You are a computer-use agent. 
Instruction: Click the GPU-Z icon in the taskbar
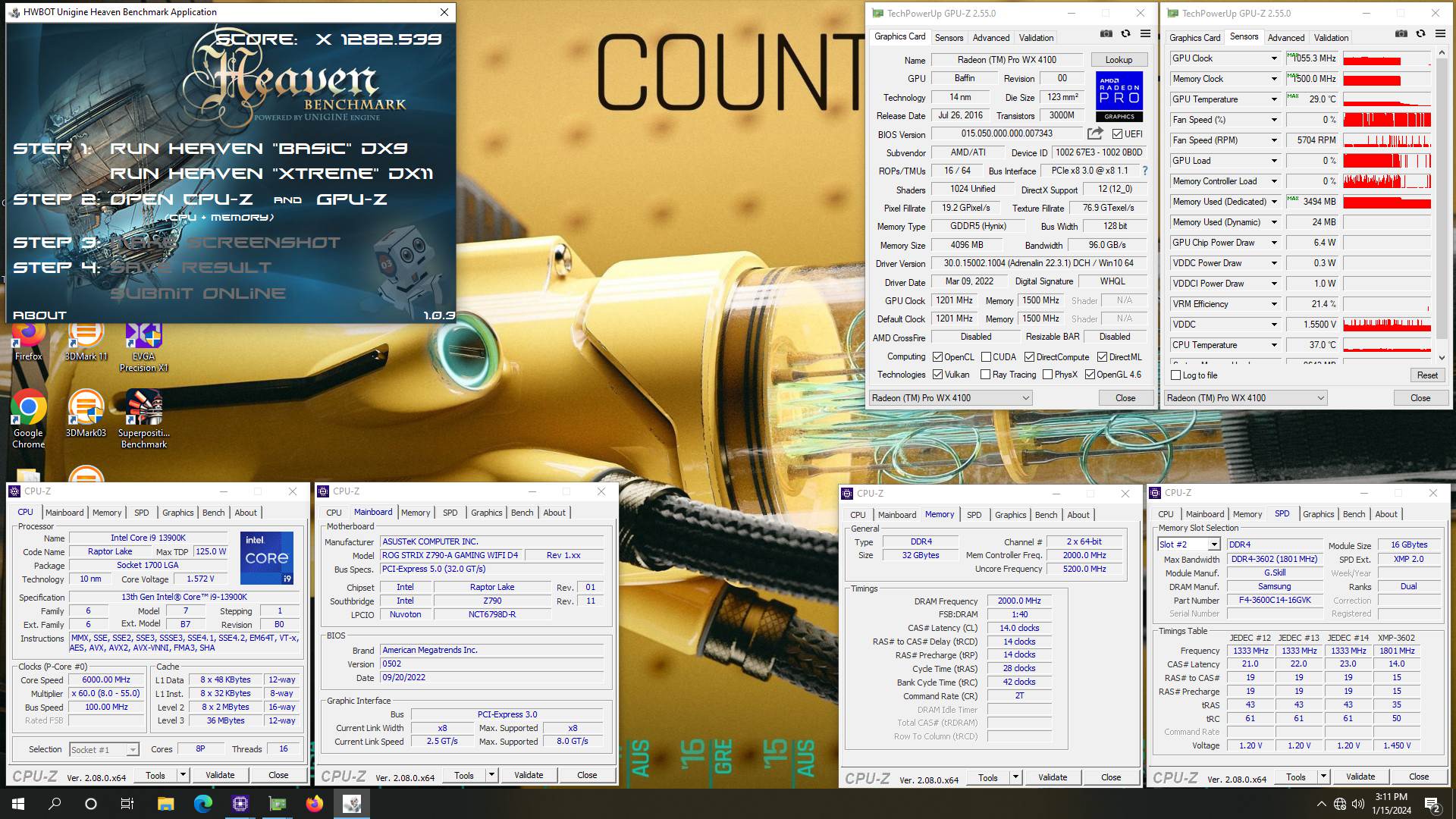(x=277, y=804)
